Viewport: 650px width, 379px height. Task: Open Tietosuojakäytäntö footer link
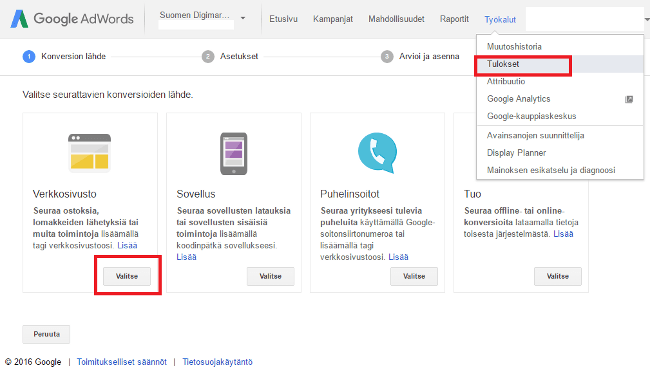pyautogui.click(x=218, y=362)
